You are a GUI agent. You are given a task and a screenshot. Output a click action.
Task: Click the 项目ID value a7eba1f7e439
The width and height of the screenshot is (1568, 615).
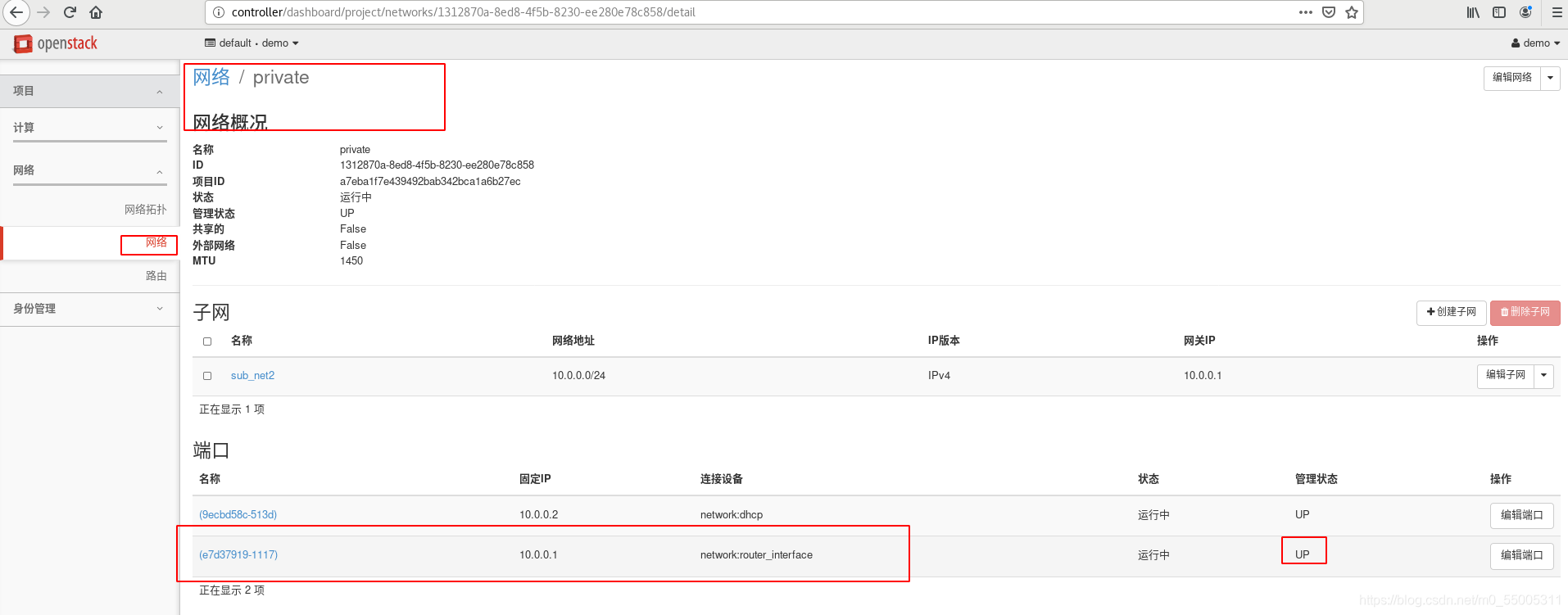coord(430,182)
